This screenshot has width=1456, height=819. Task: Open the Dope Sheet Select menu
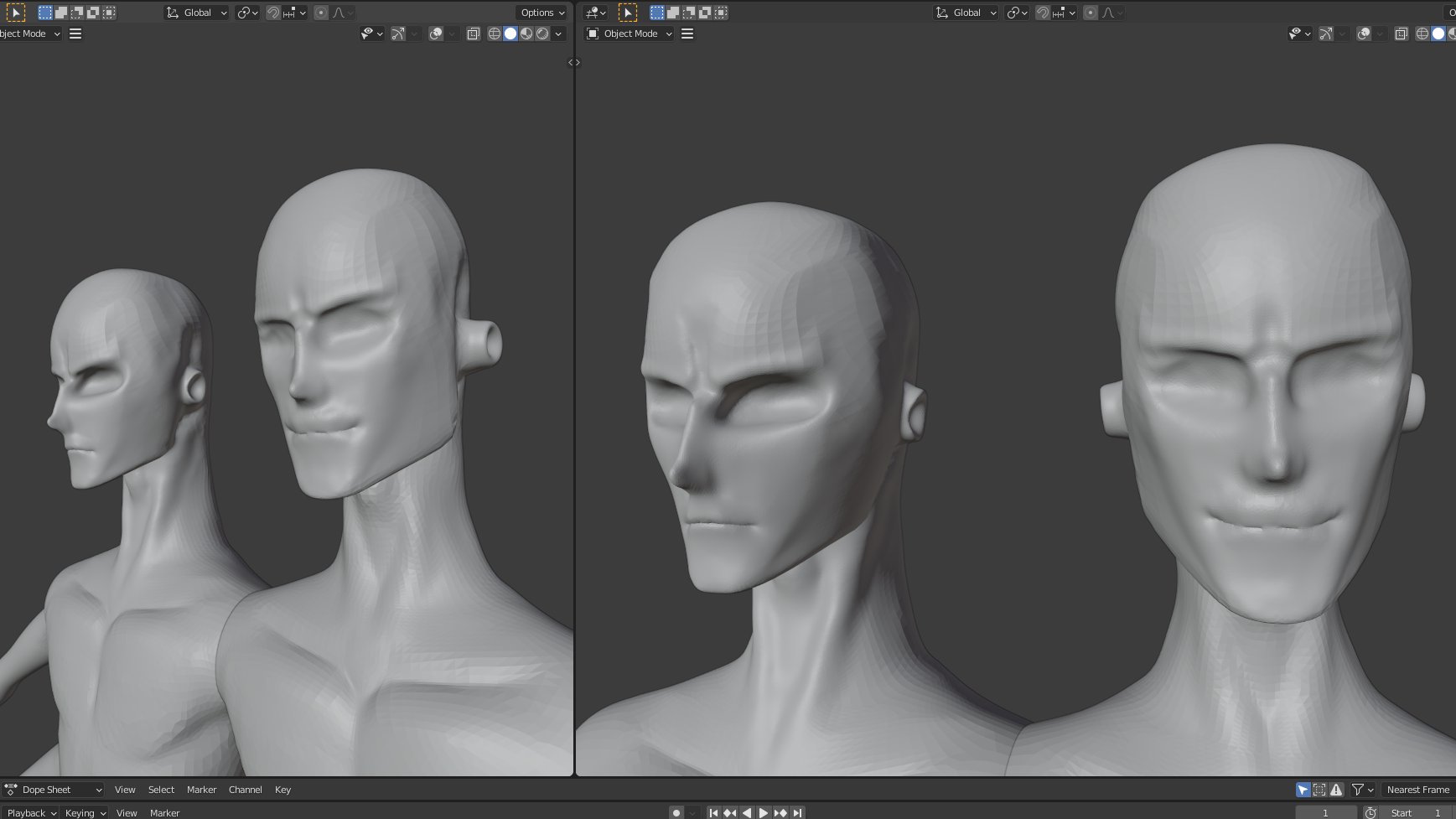[x=161, y=790]
